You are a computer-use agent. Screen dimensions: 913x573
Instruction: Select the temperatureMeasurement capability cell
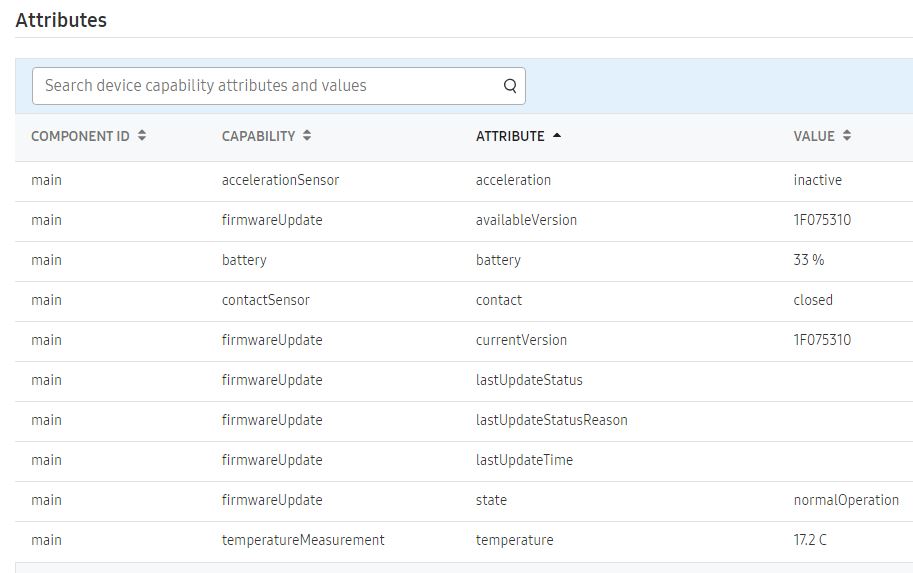pyautogui.click(x=303, y=540)
